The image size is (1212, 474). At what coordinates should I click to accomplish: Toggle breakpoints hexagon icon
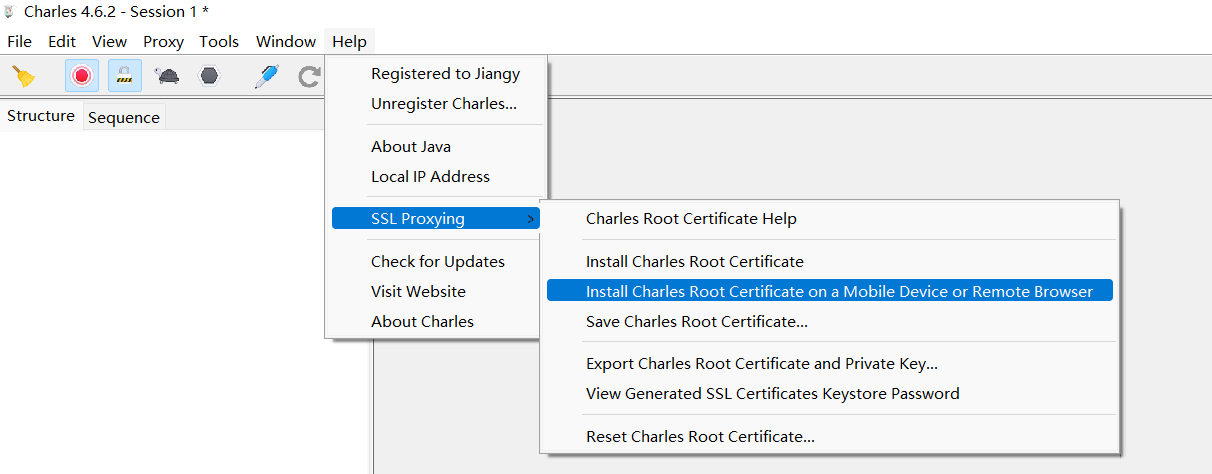[209, 76]
